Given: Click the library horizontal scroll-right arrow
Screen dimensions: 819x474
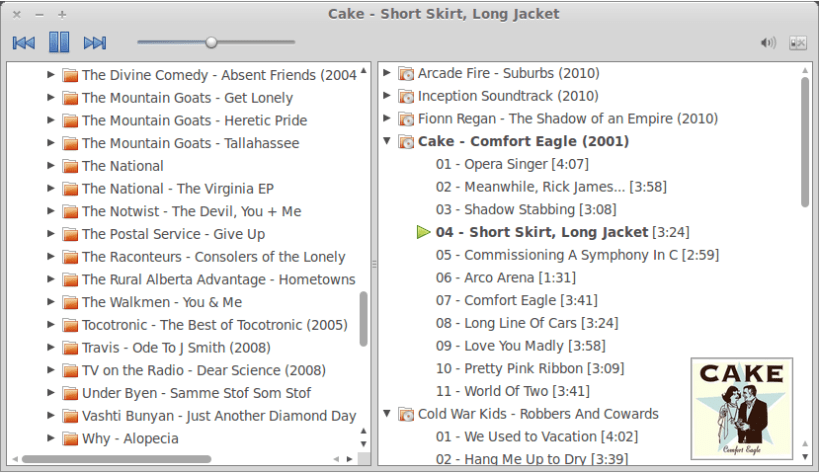Looking at the screenshot, I should [349, 459].
